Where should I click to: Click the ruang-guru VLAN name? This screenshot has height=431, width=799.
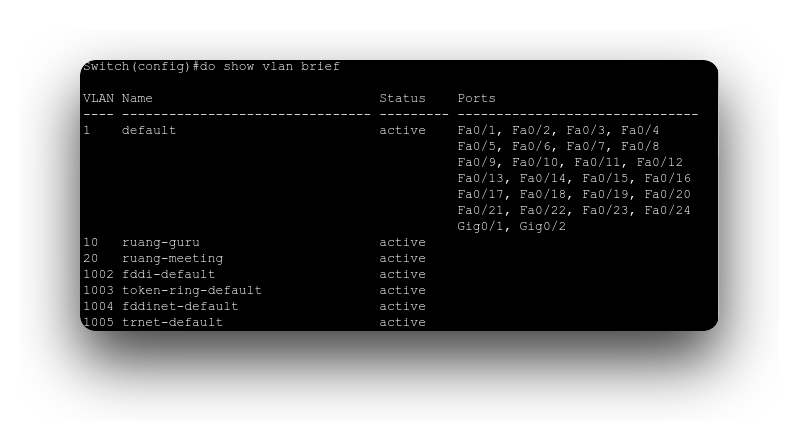point(160,243)
